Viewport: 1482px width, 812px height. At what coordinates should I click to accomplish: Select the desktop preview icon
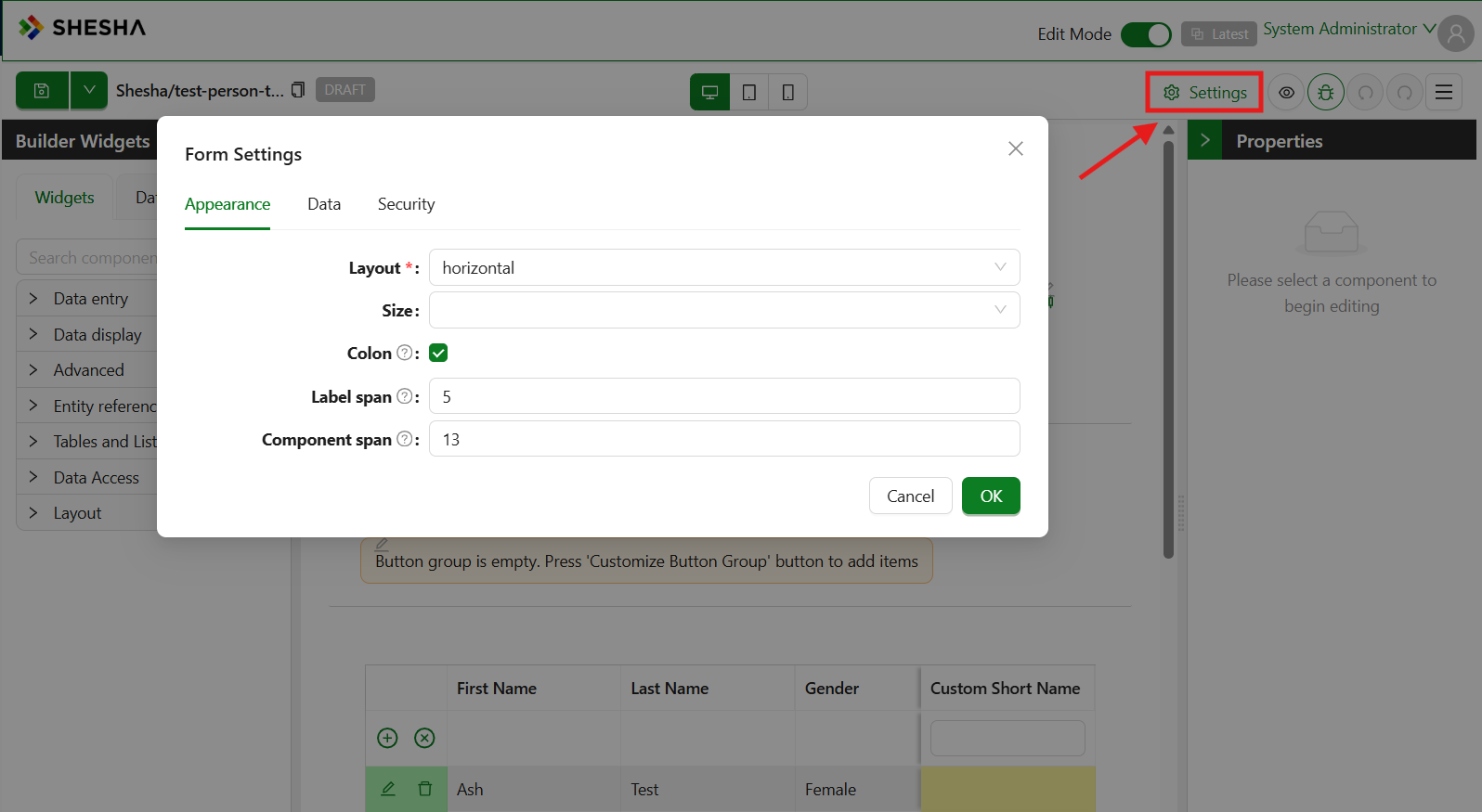click(709, 92)
